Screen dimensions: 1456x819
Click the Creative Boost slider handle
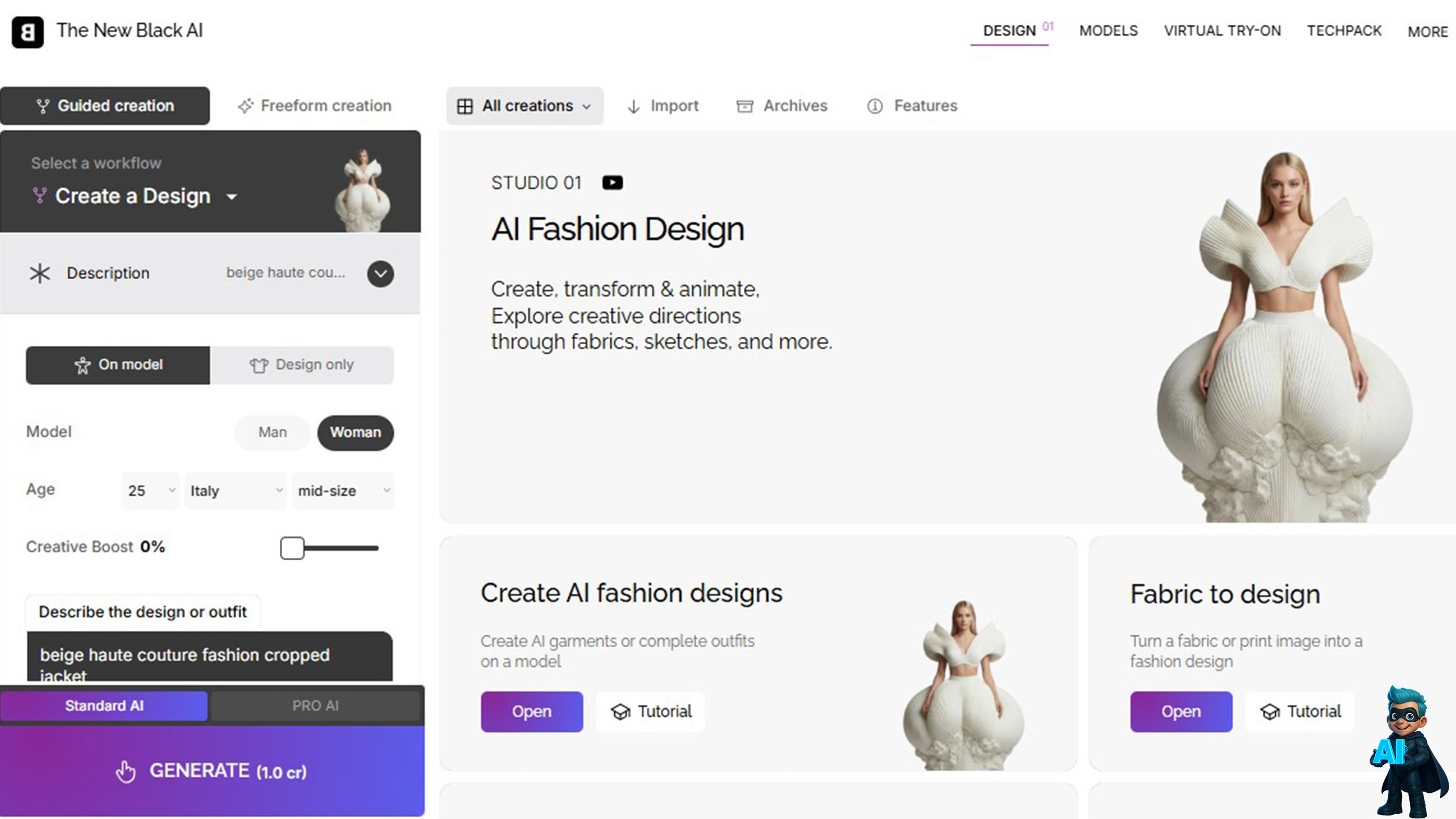tap(292, 548)
